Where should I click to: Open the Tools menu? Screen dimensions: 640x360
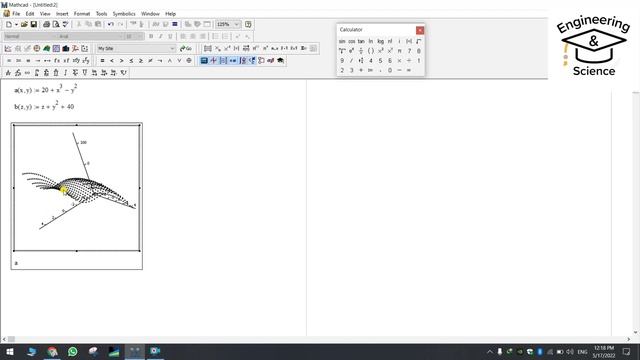pyautogui.click(x=101, y=13)
